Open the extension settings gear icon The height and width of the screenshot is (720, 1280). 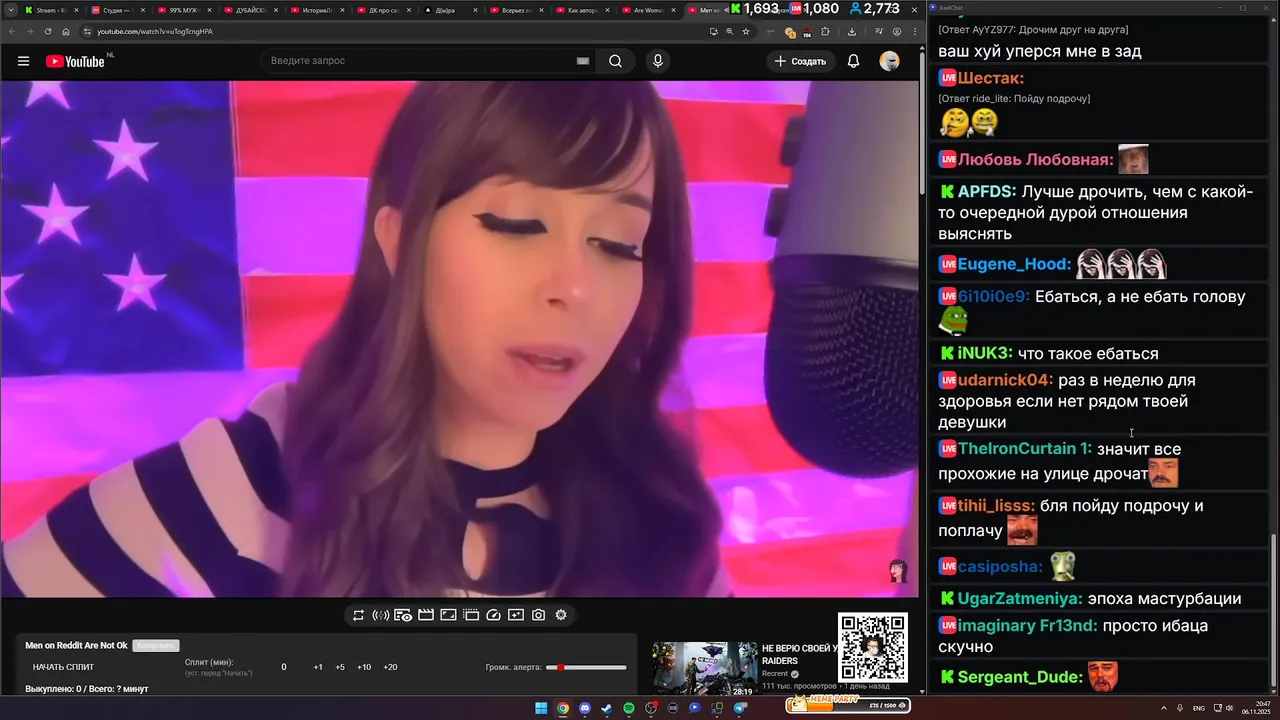point(561,615)
